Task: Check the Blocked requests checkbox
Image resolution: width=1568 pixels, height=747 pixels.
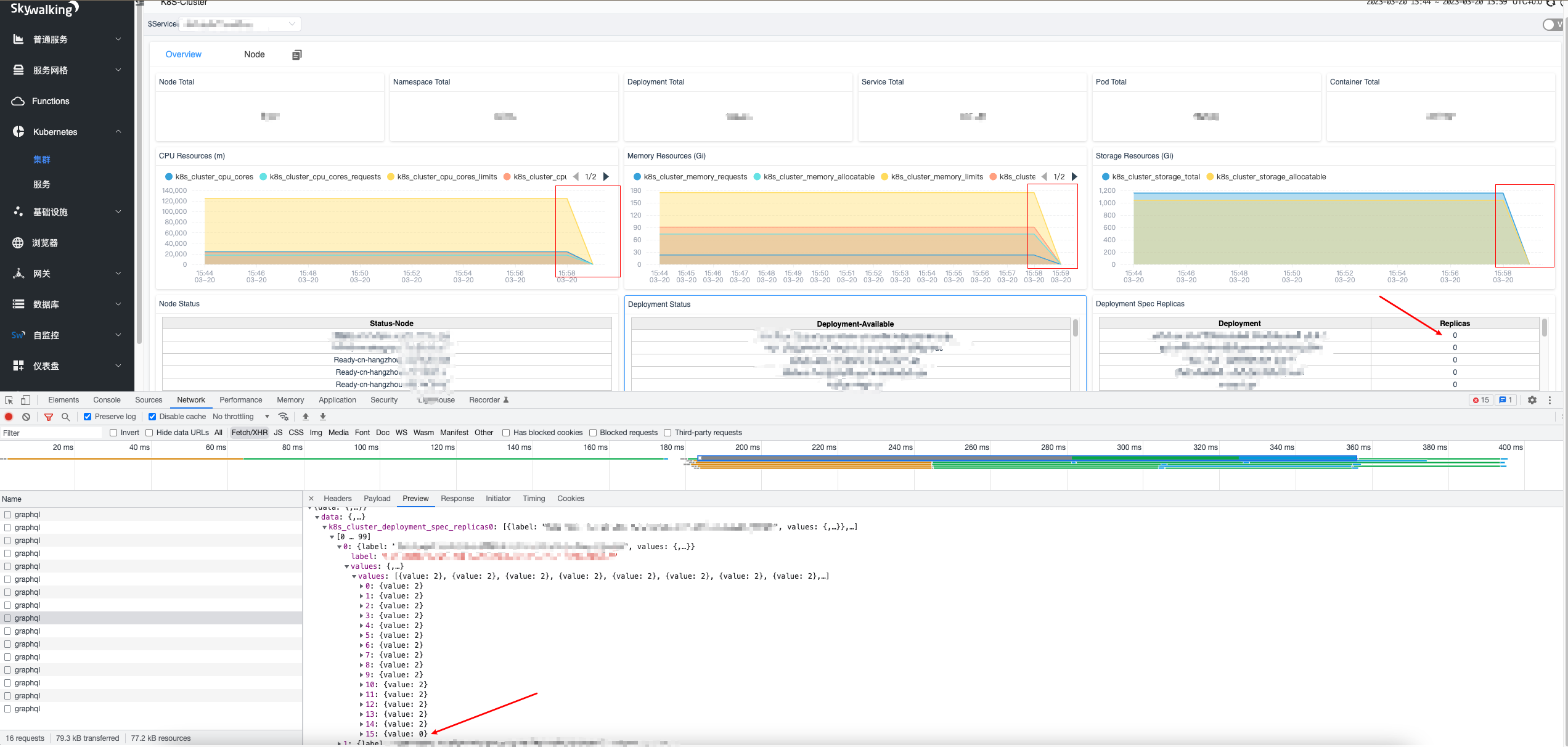Action: pos(593,433)
